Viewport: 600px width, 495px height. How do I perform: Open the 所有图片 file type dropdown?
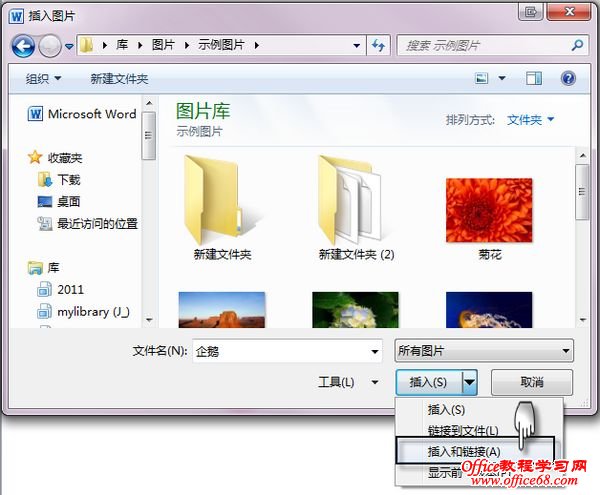(x=484, y=350)
